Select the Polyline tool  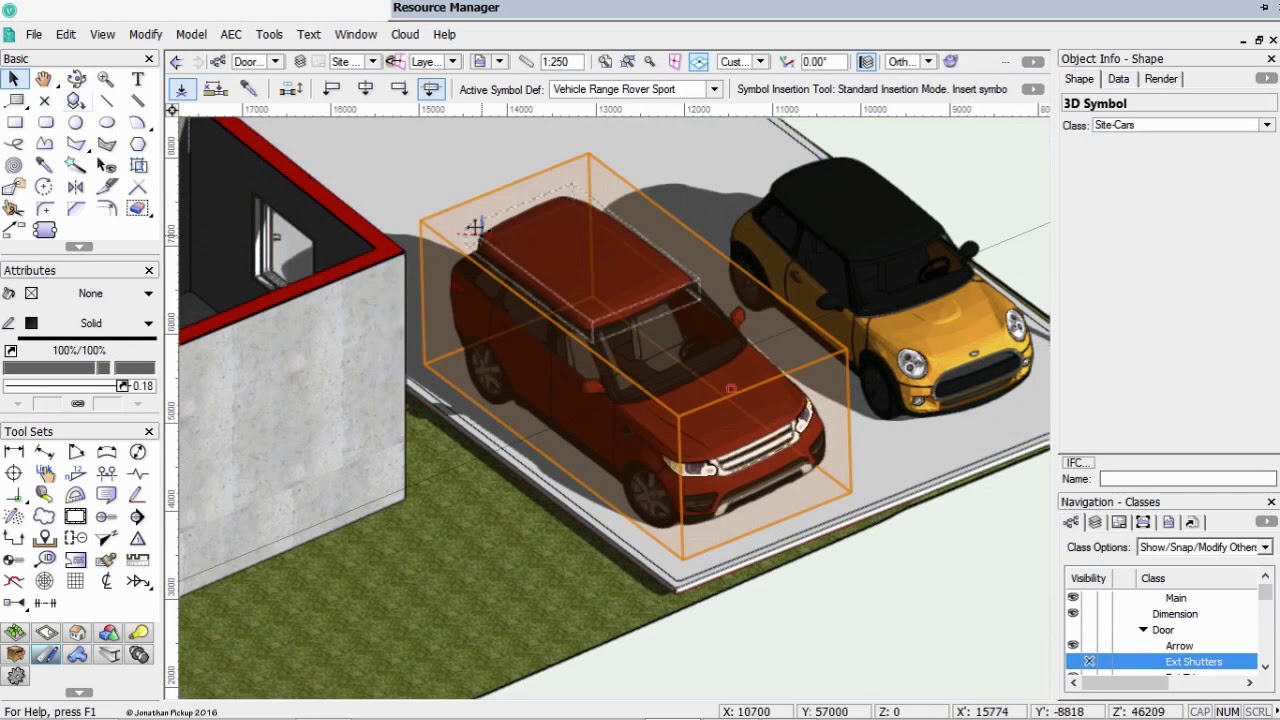pos(45,144)
